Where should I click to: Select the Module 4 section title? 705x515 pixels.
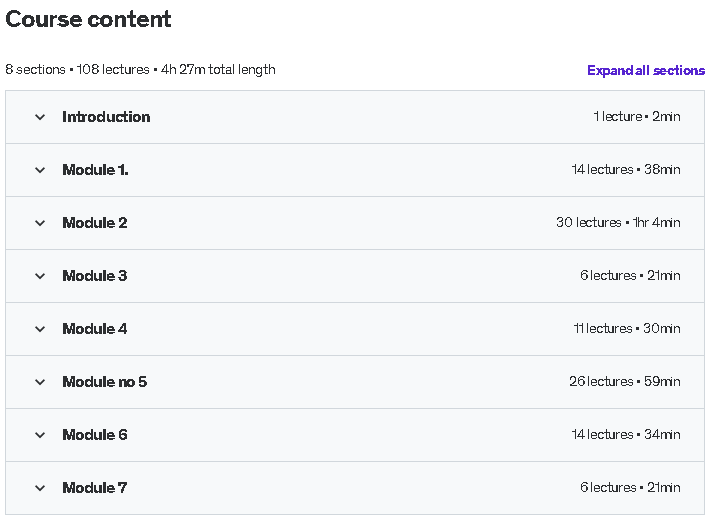(x=95, y=329)
